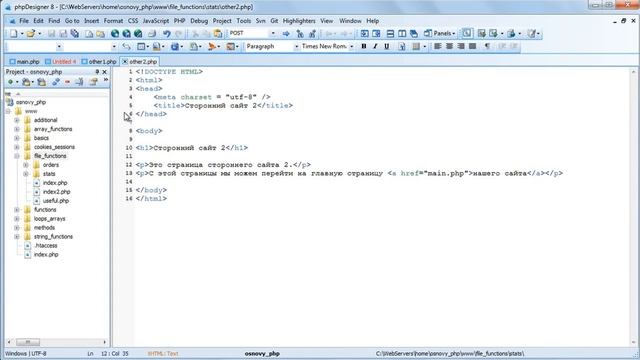The height and width of the screenshot is (360, 640).
Task: Switch to the main.php tab
Action: click(x=24, y=62)
